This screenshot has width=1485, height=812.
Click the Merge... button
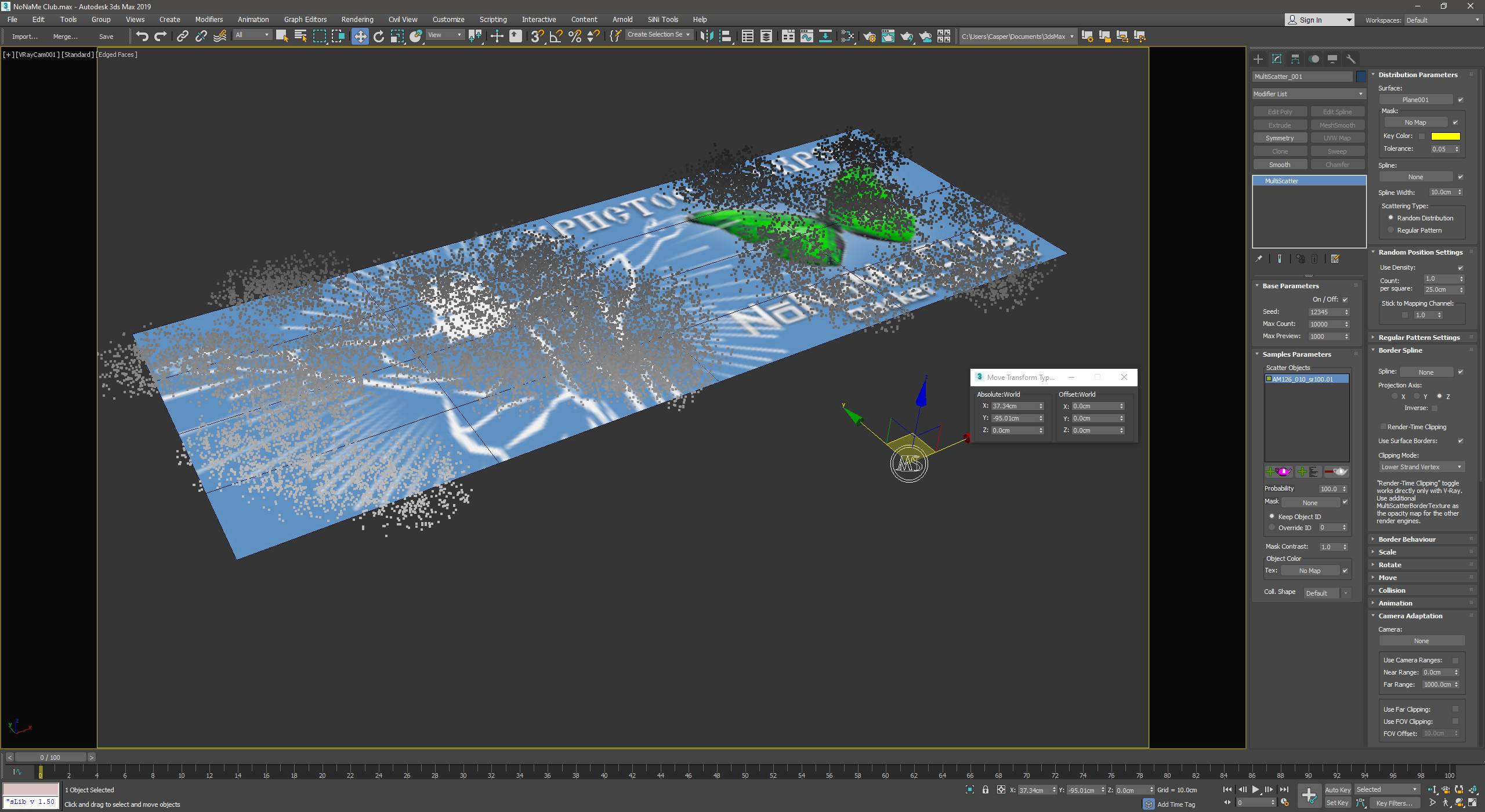click(65, 36)
